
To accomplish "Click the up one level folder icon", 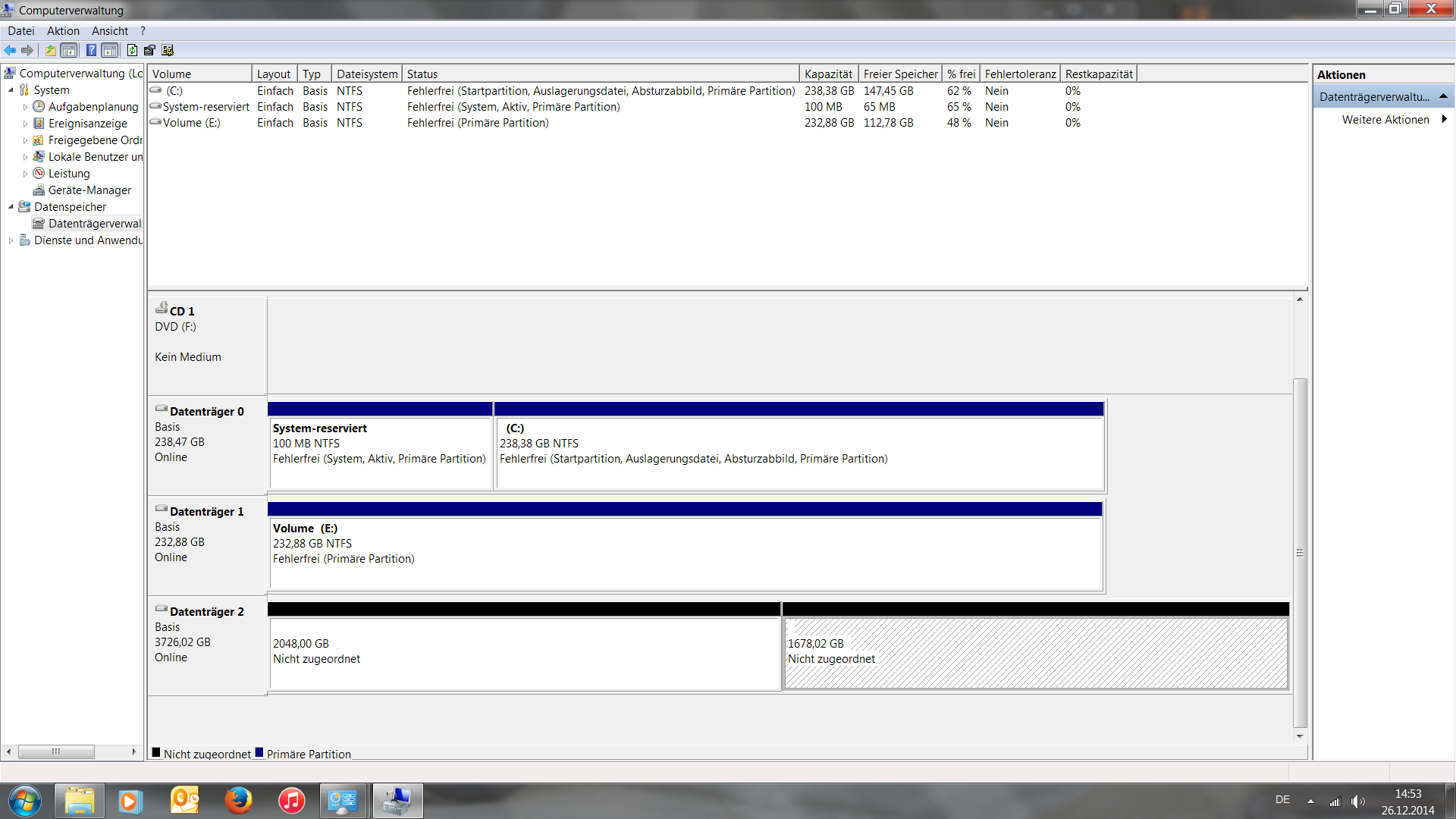I will [50, 50].
